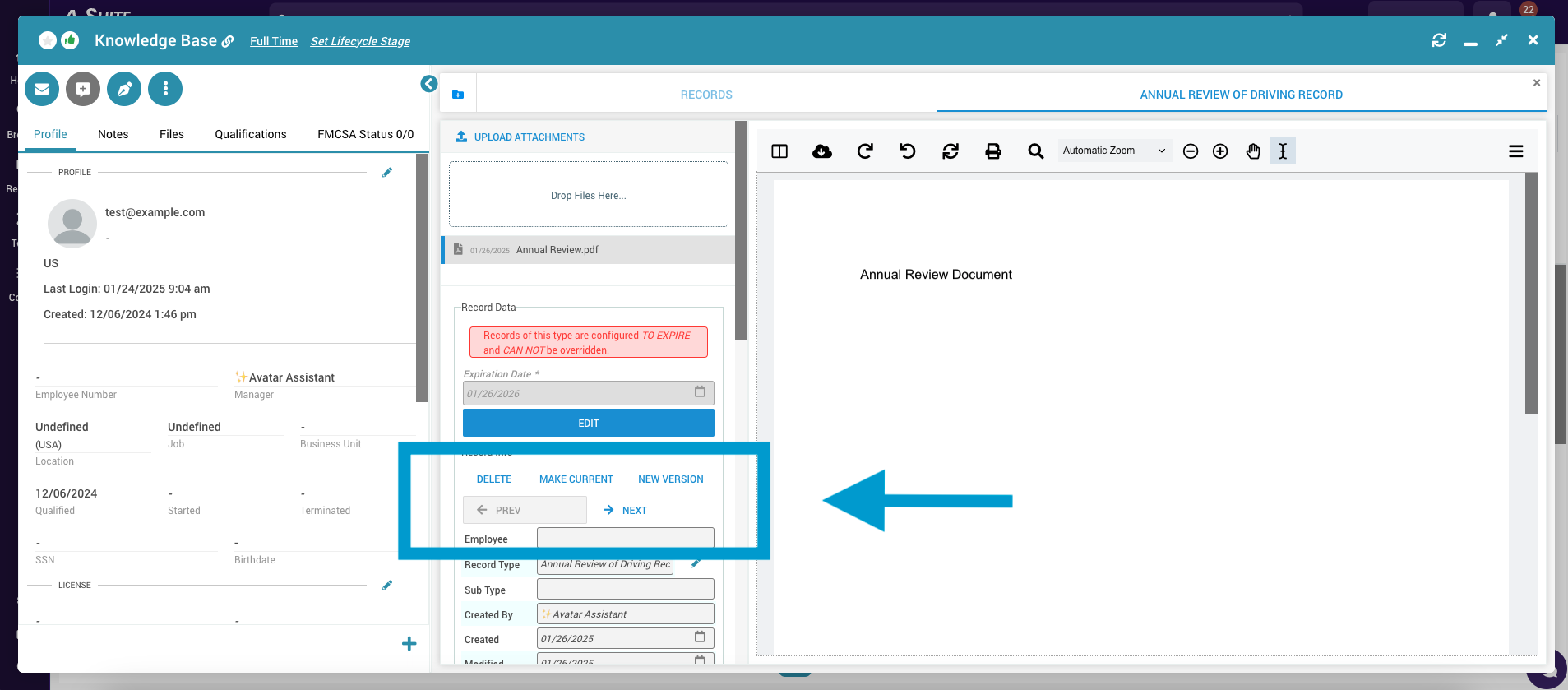Switch to the Notes tab
1568x690 pixels.
coord(113,134)
